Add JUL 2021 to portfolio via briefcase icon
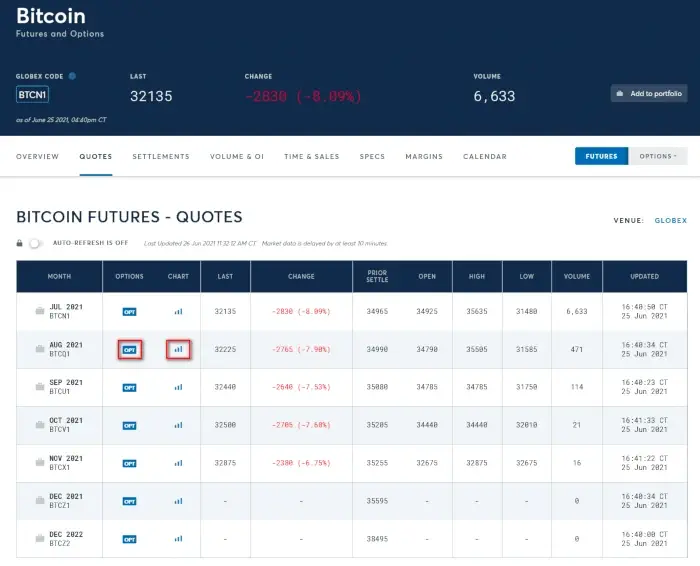700x566 pixels. click(40, 311)
